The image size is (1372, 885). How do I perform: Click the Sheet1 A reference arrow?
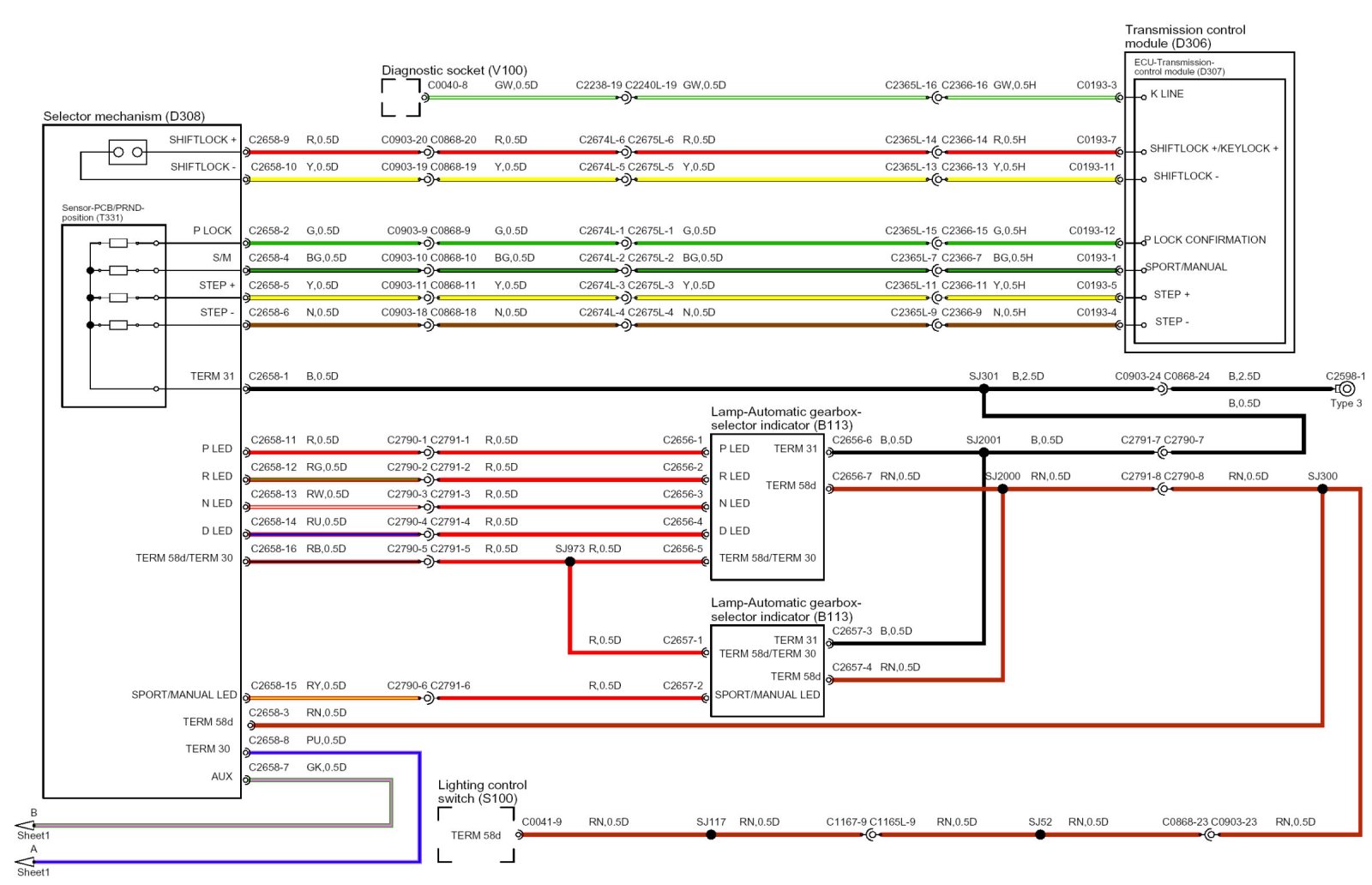(26, 862)
